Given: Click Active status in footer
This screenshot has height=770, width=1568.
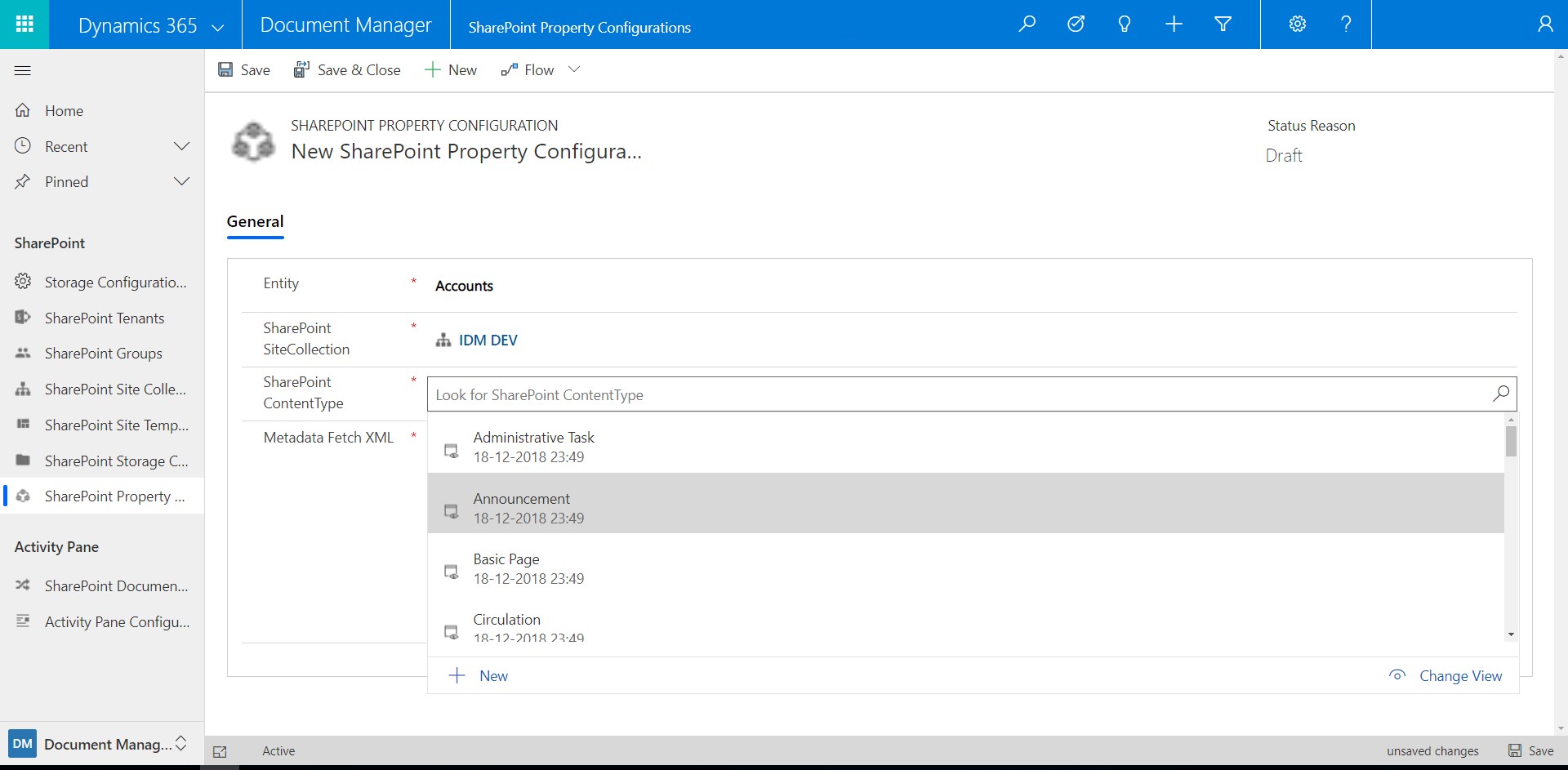Looking at the screenshot, I should coord(278,750).
